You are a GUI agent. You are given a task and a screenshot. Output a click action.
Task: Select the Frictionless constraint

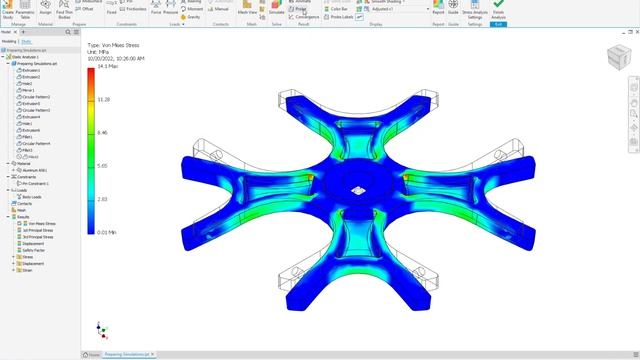[133, 9]
